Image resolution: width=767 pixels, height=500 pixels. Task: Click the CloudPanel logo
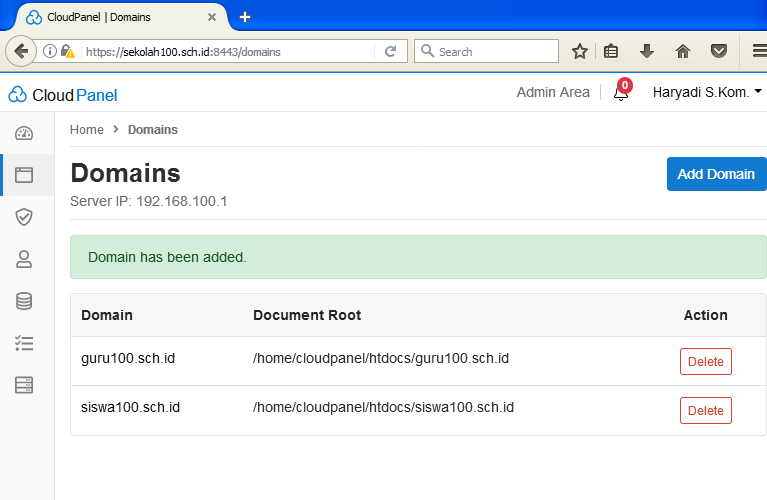point(63,95)
